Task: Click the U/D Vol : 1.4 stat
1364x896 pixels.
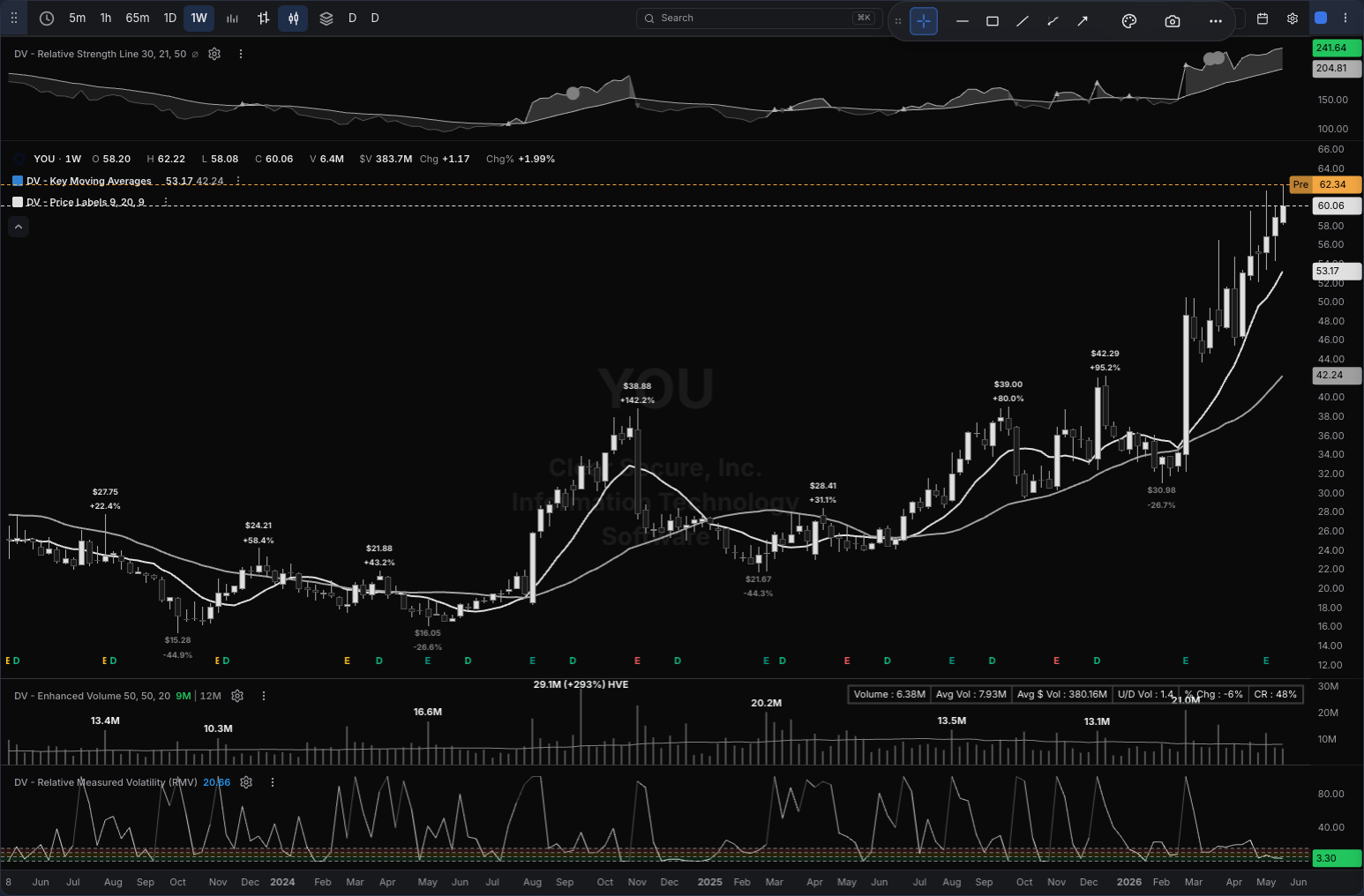Action: (x=1145, y=694)
